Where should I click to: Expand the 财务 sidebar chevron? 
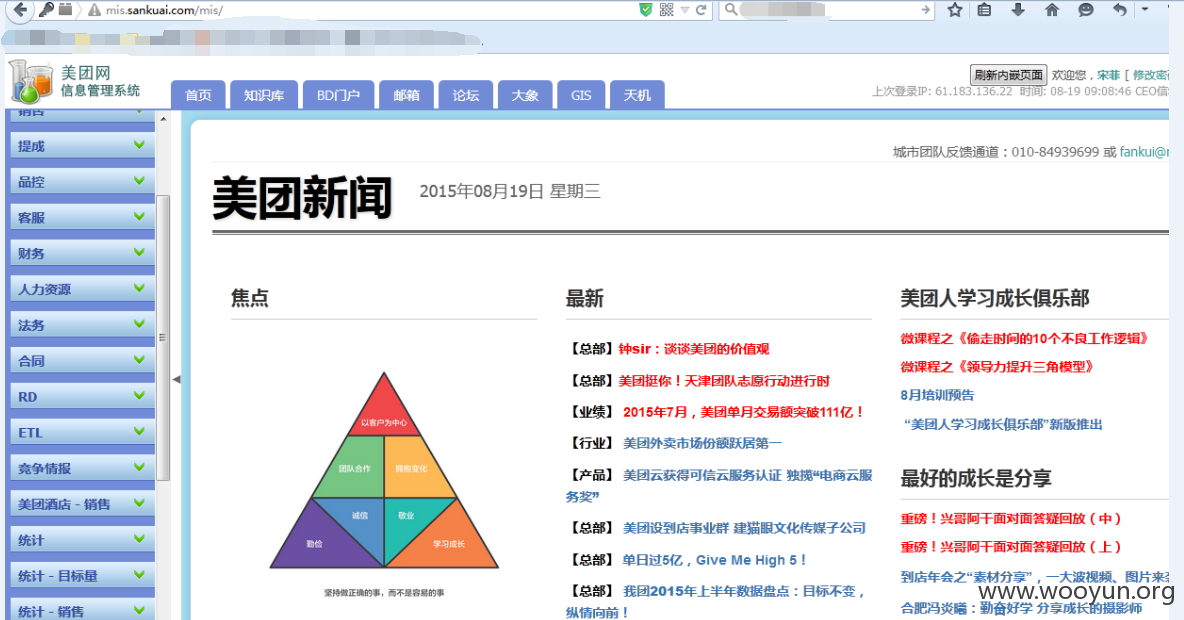click(x=139, y=252)
